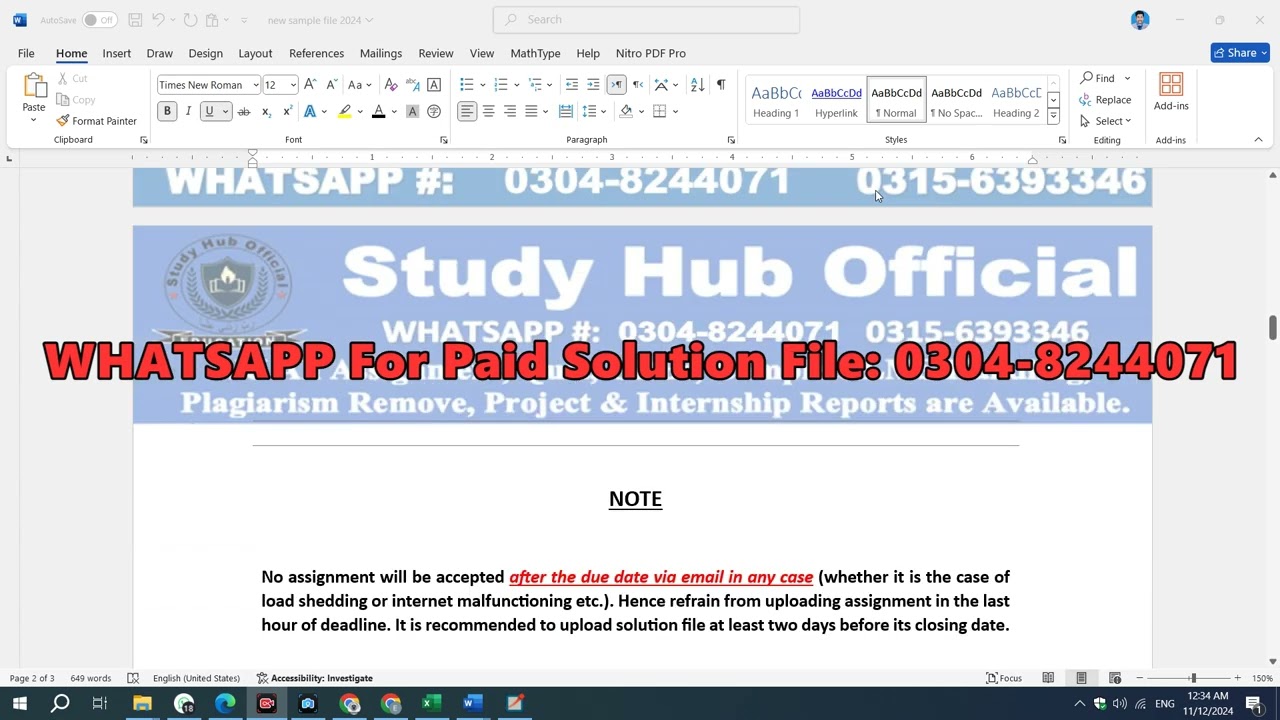1280x720 pixels.
Task: Toggle Focus mode in status bar
Action: (1004, 678)
